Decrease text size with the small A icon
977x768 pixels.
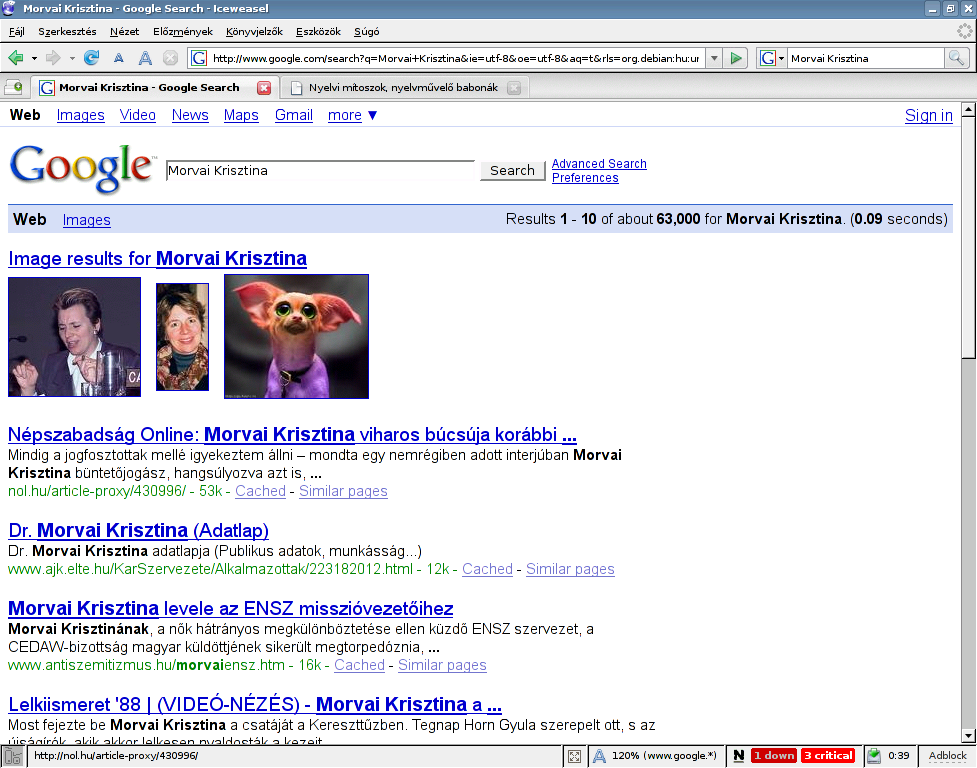(119, 59)
